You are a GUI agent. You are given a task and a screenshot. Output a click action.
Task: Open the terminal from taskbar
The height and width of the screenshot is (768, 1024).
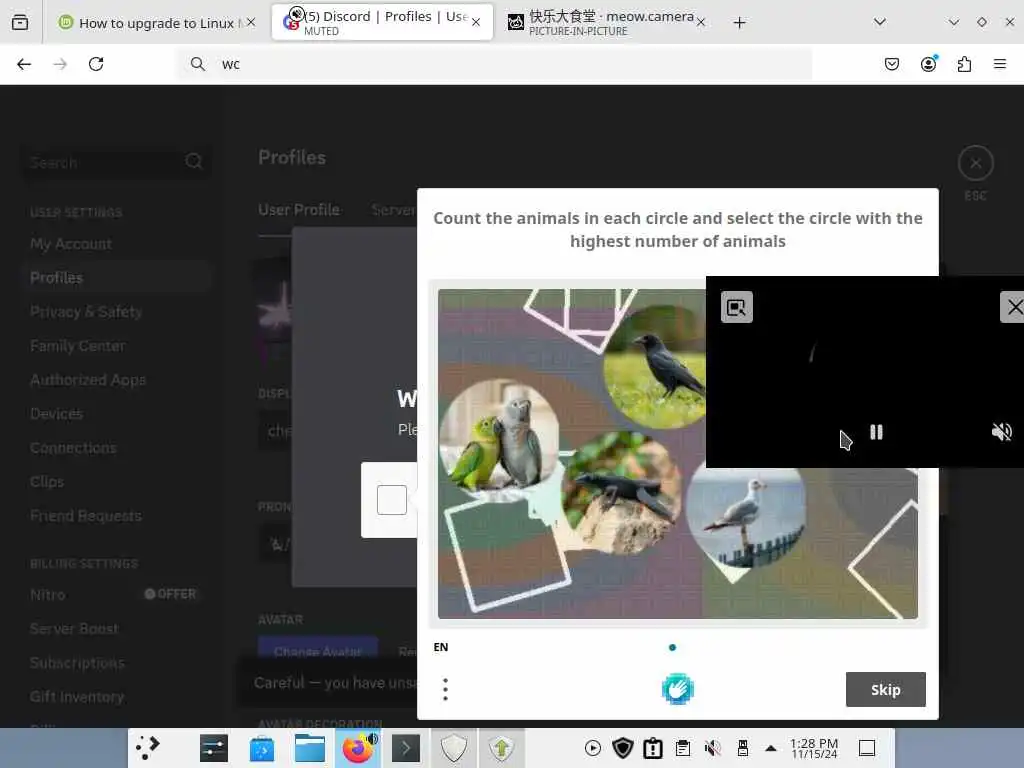coord(406,748)
